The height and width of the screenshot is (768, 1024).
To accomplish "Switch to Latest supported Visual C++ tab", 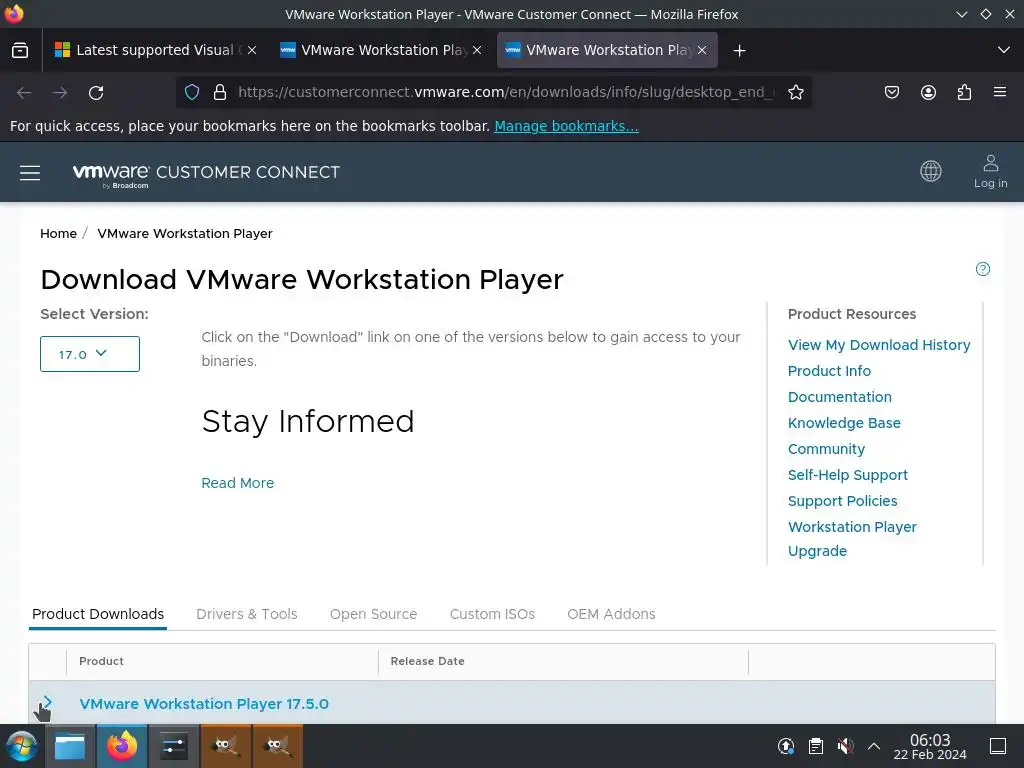I will click(x=155, y=50).
